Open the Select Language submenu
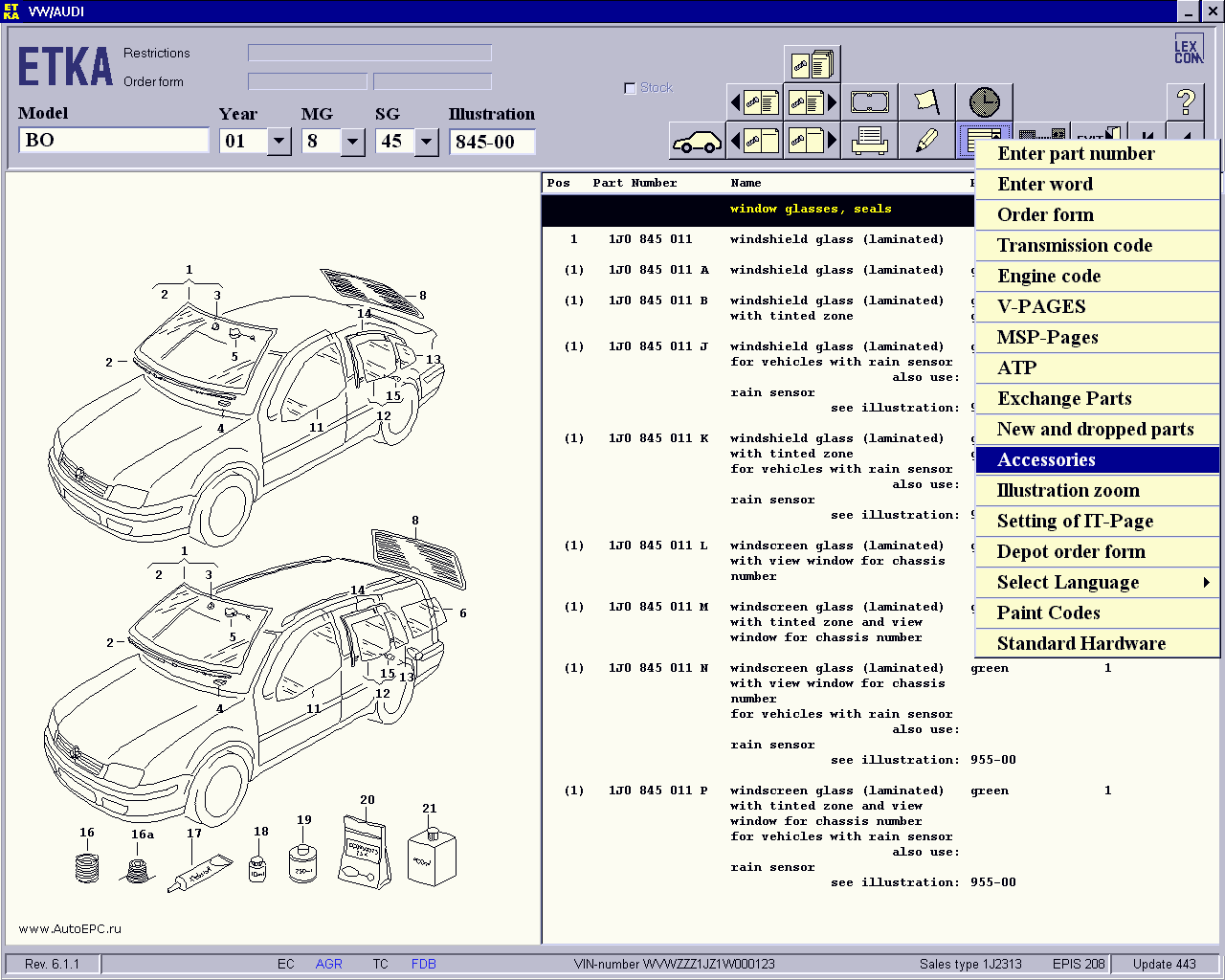 coord(1068,583)
